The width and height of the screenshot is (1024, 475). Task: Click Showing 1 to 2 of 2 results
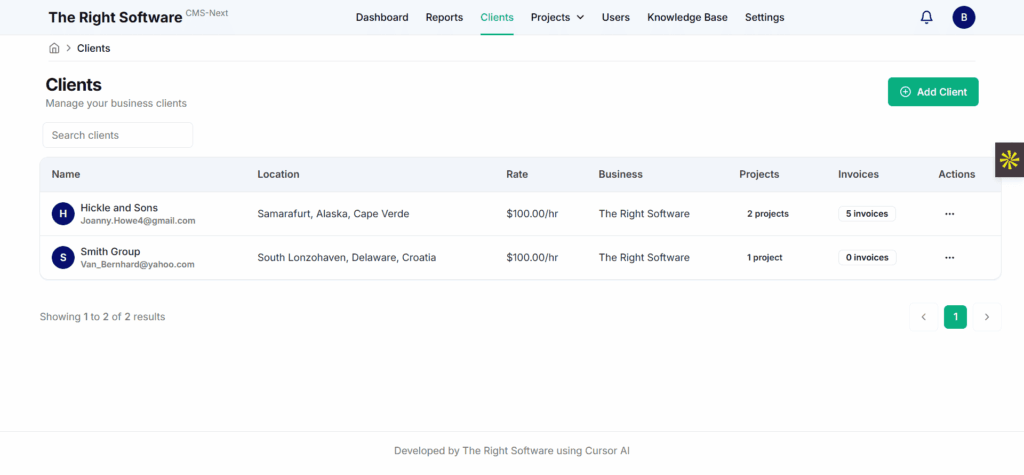tap(103, 317)
